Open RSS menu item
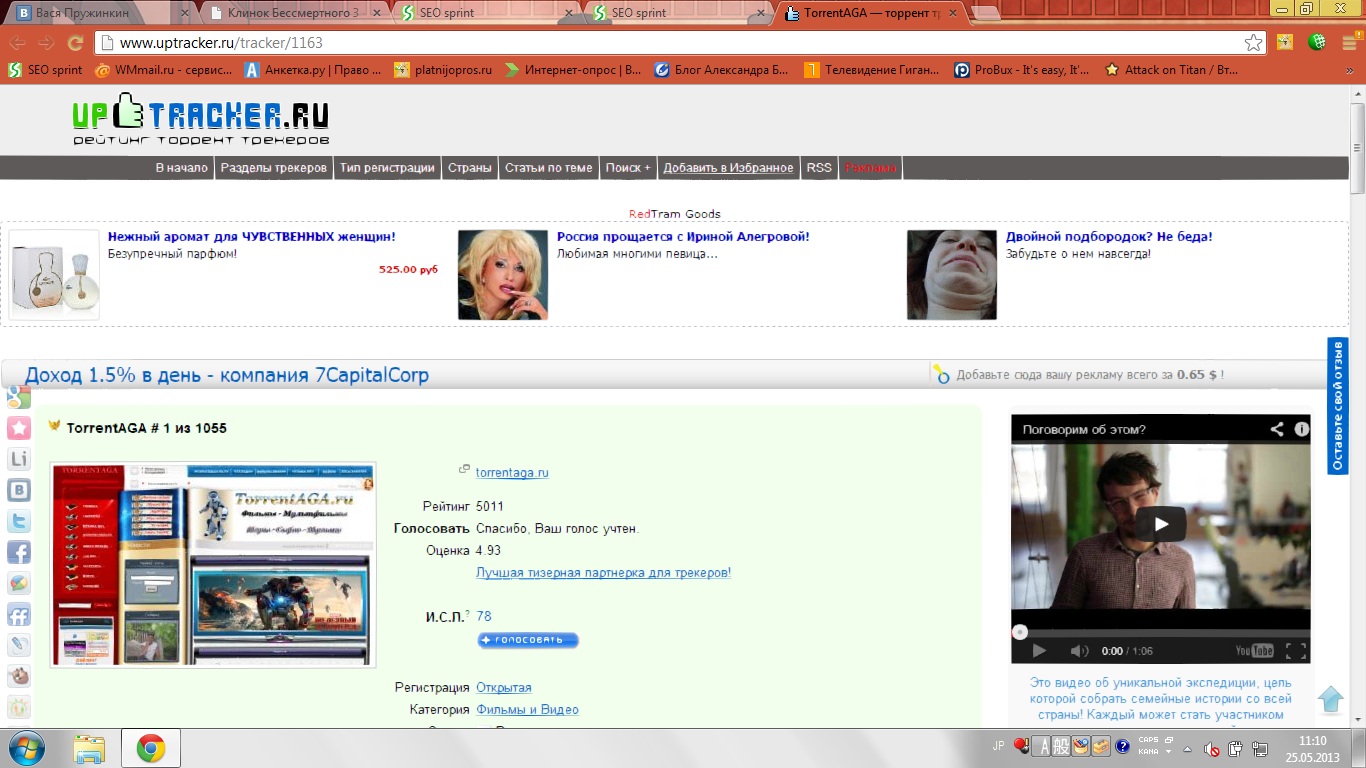Image resolution: width=1366 pixels, height=768 pixels. (x=819, y=168)
